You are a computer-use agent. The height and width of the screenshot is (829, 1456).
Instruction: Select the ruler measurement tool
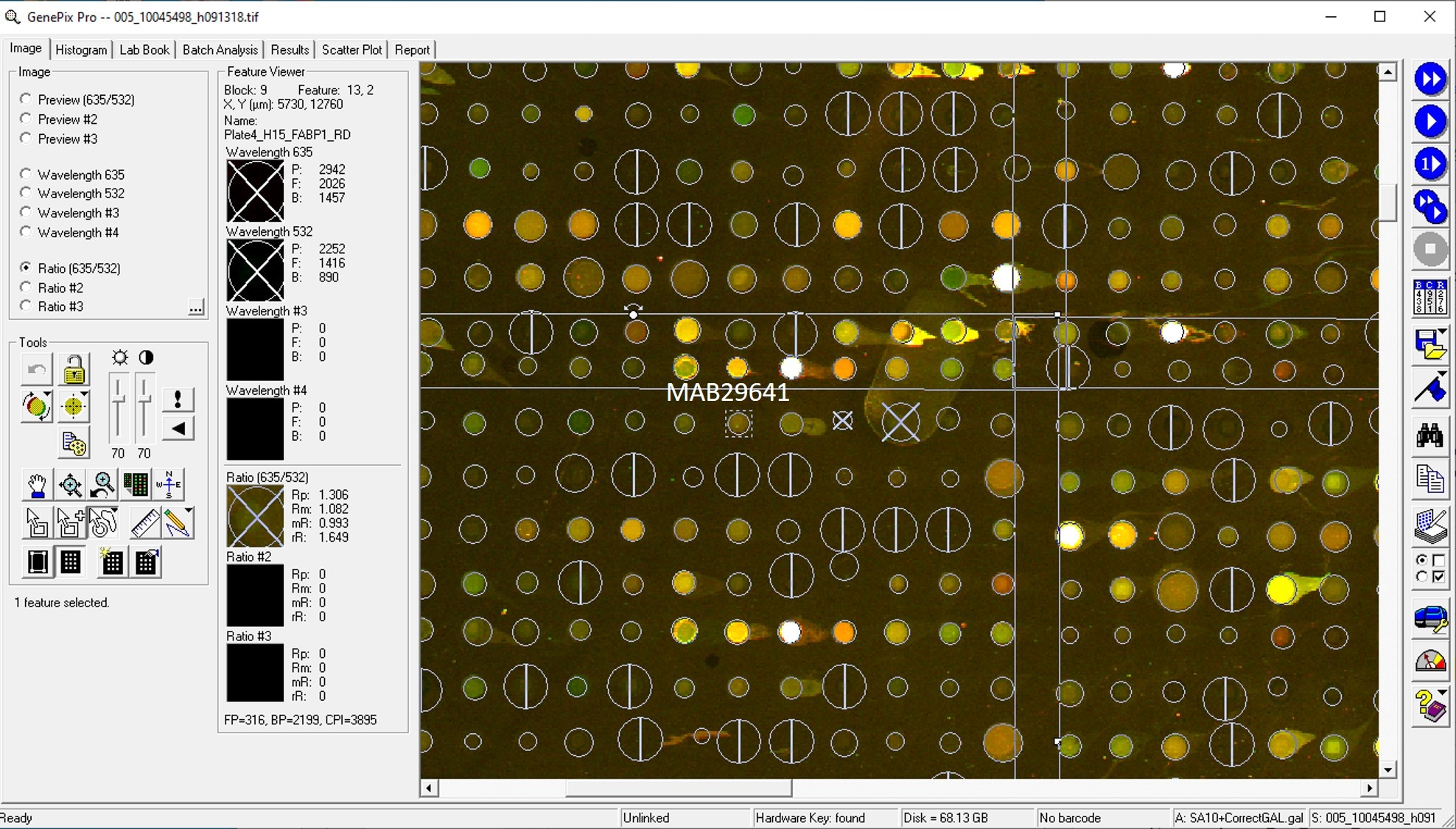[x=144, y=523]
